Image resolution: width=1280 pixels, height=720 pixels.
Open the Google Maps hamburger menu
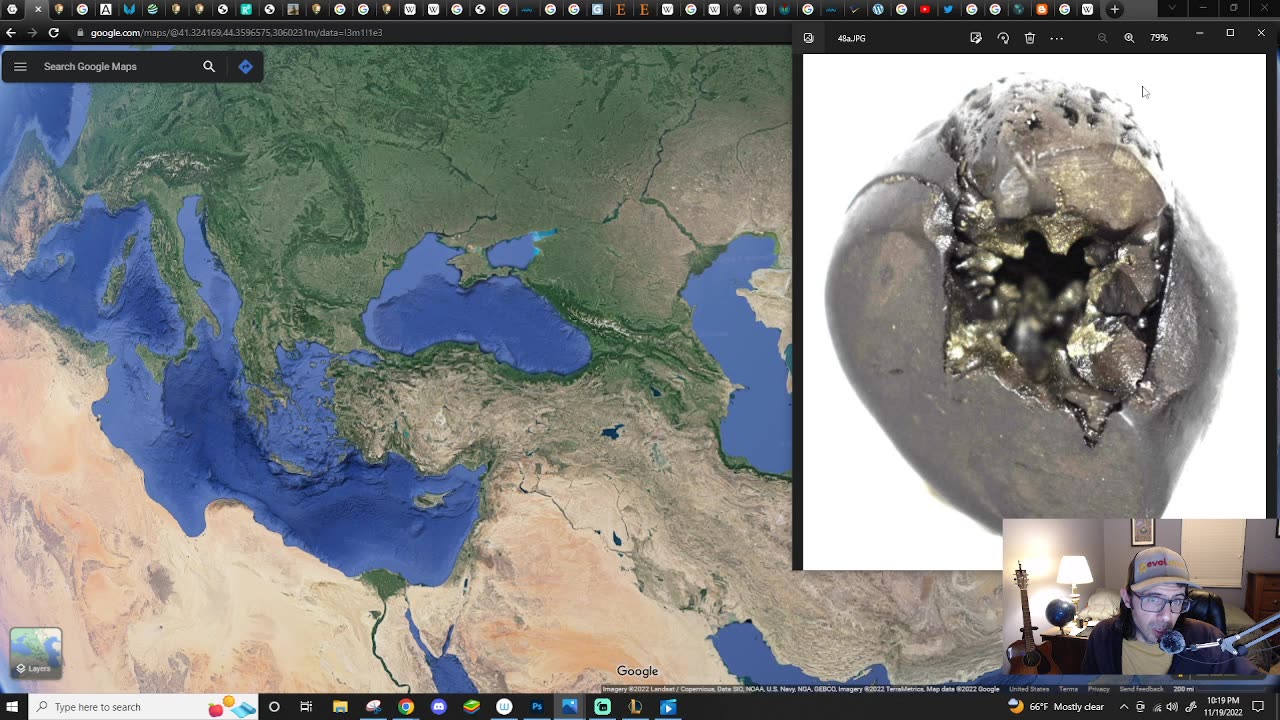[20, 67]
